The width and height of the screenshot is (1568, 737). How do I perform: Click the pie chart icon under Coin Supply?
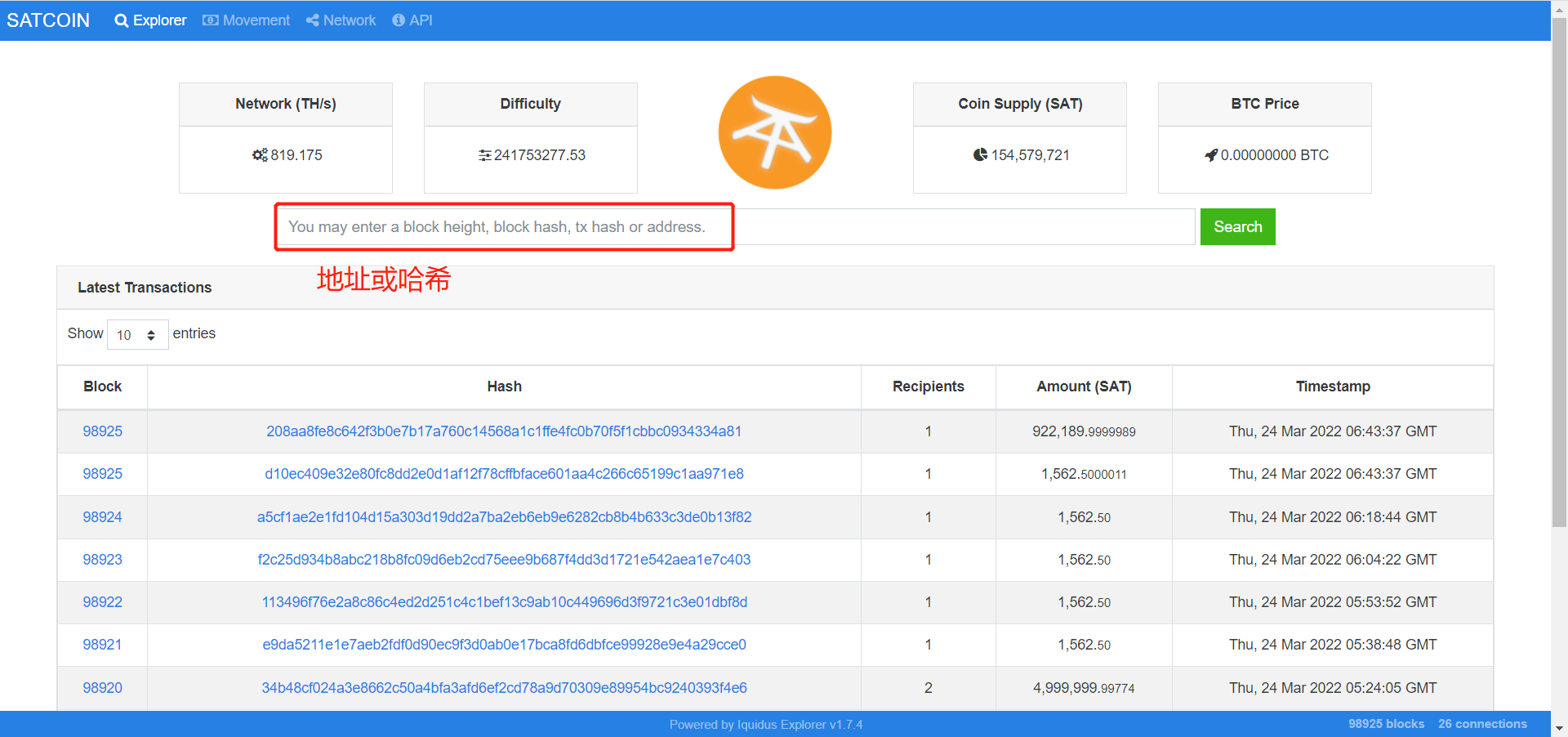click(980, 155)
